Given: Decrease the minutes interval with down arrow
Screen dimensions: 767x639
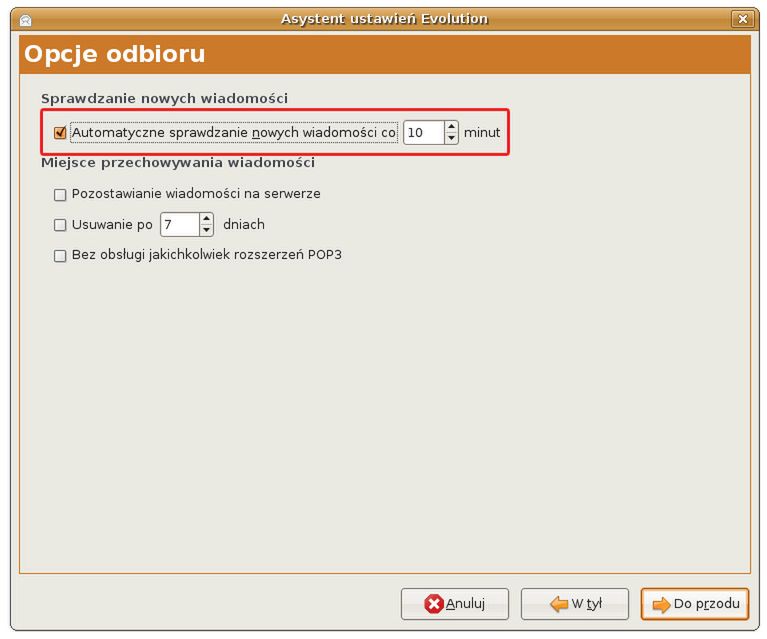Looking at the screenshot, I should coord(451,138).
